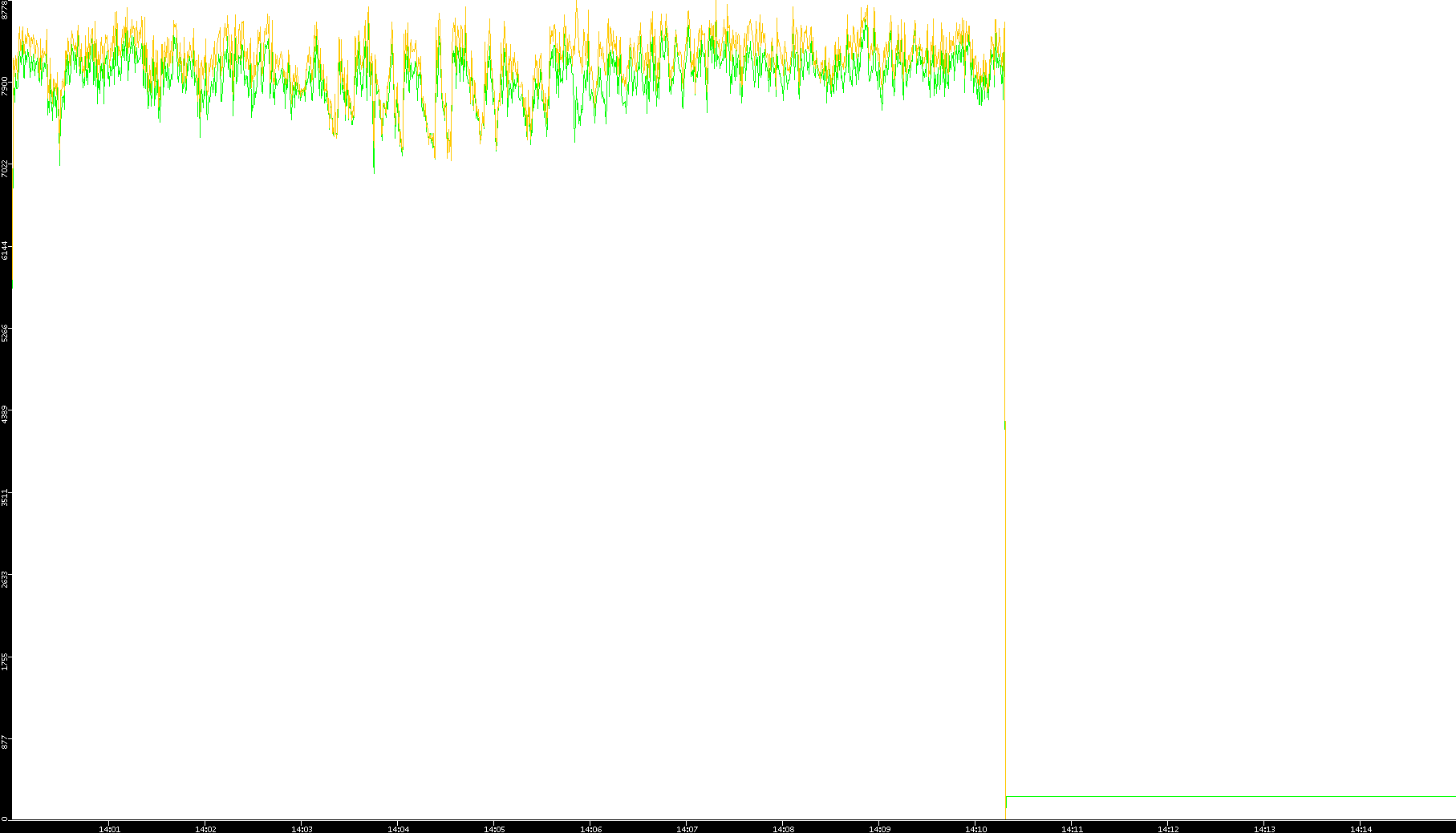
Task: Click the 14:01 time axis label
Action: click(x=109, y=829)
